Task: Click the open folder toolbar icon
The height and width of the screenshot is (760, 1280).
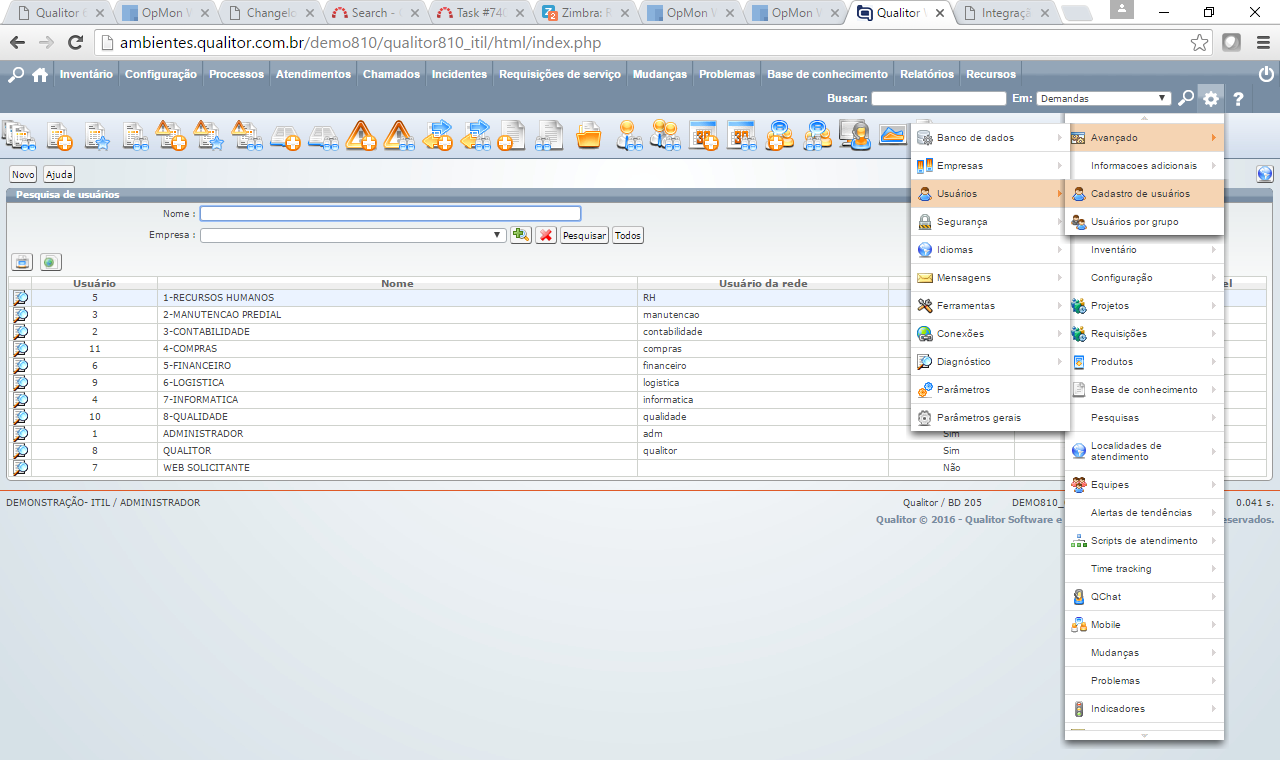Action: (x=589, y=135)
